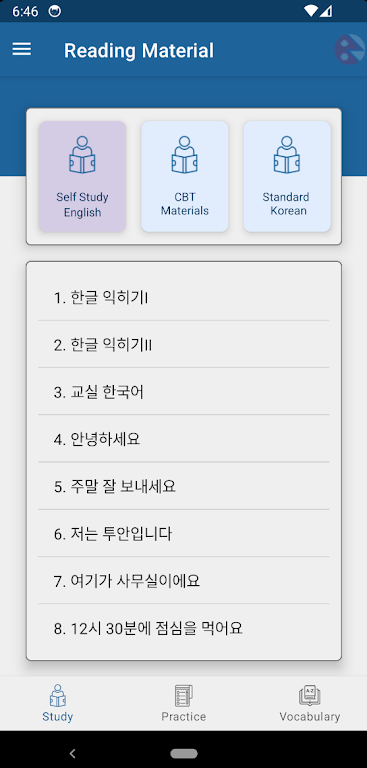Open lesson 2. 한글 익히기II
367x768 pixels.
(184, 345)
